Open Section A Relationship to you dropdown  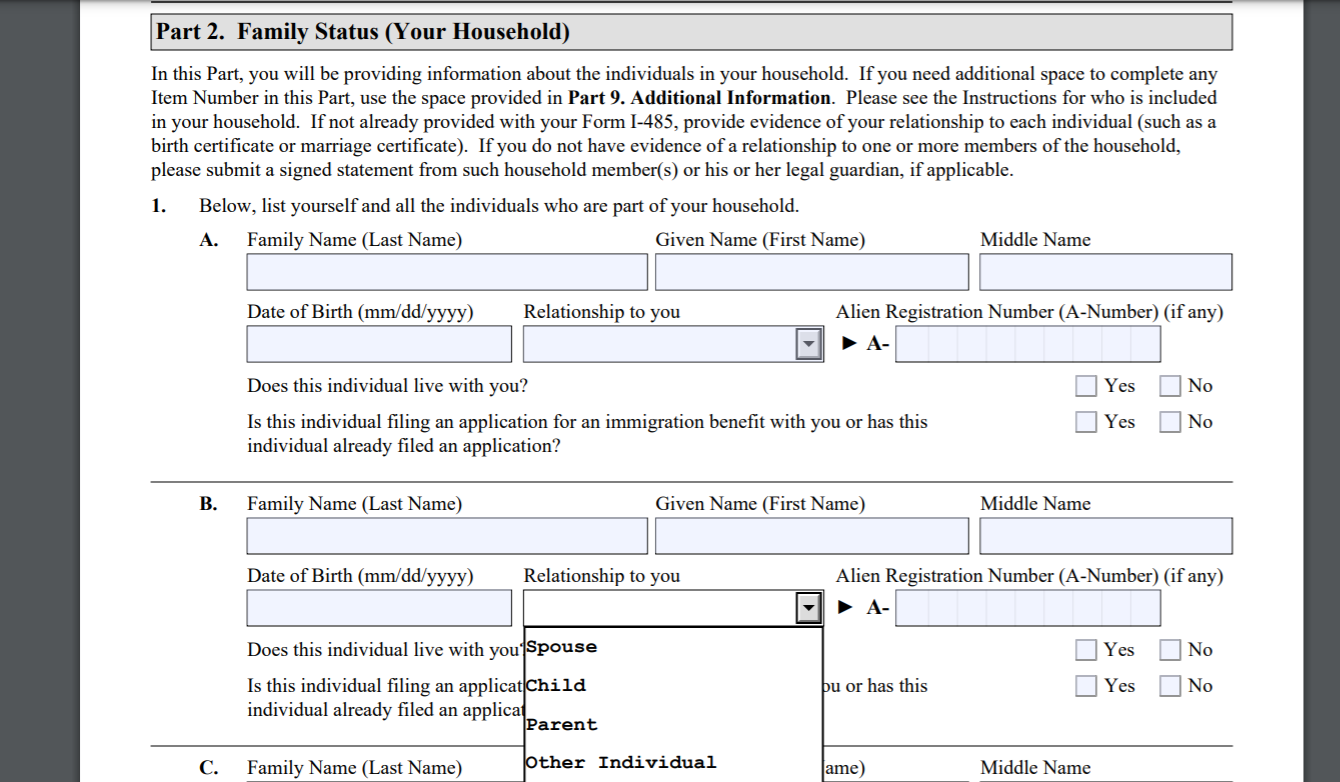pos(807,344)
